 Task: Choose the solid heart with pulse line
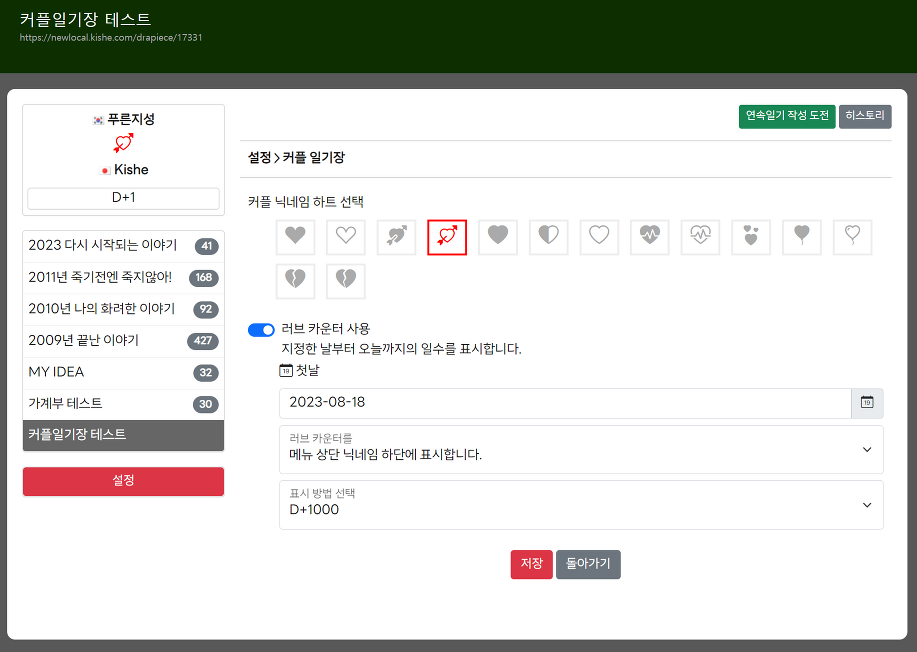tap(650, 237)
